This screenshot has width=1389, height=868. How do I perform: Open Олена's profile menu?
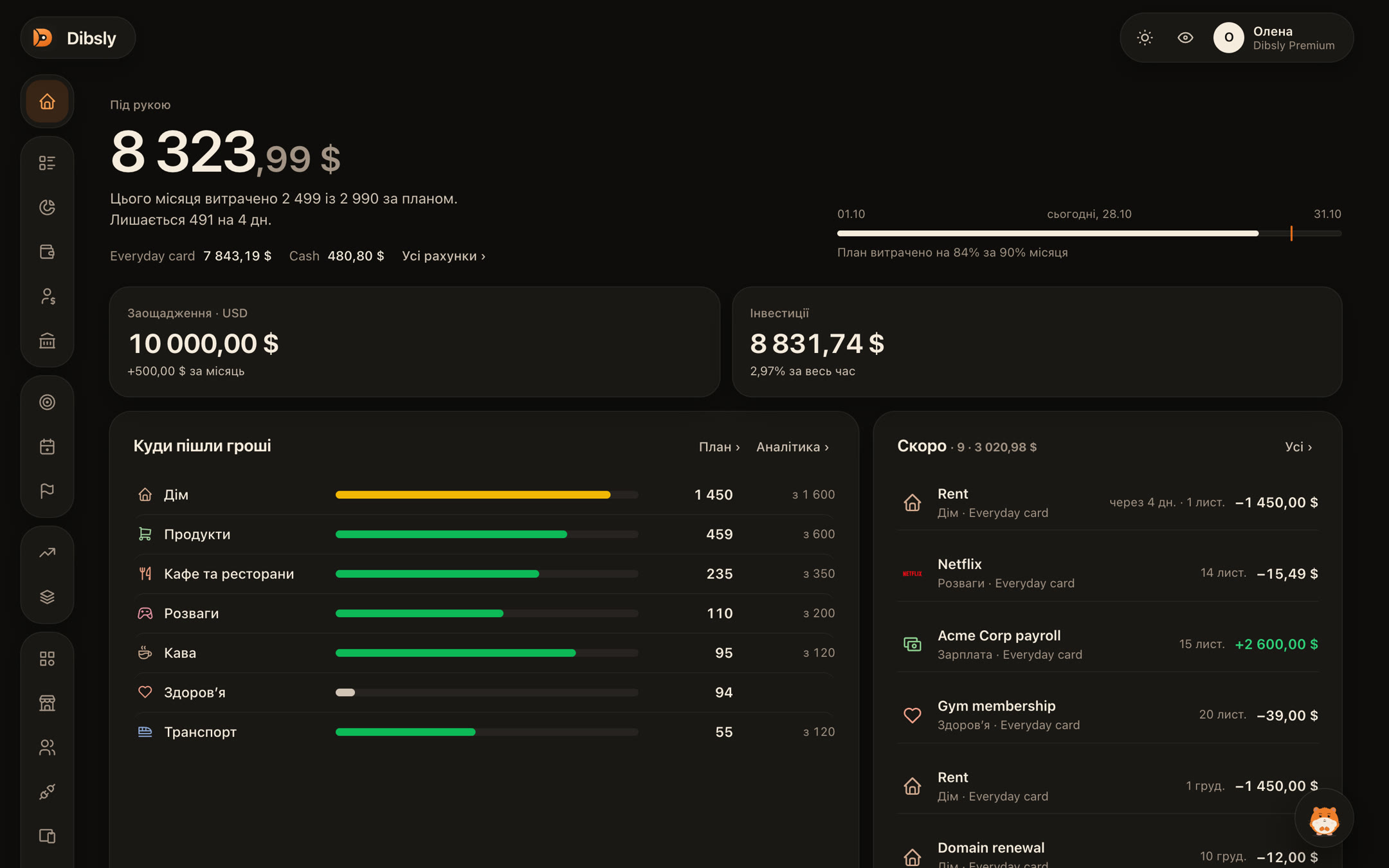[1275, 38]
